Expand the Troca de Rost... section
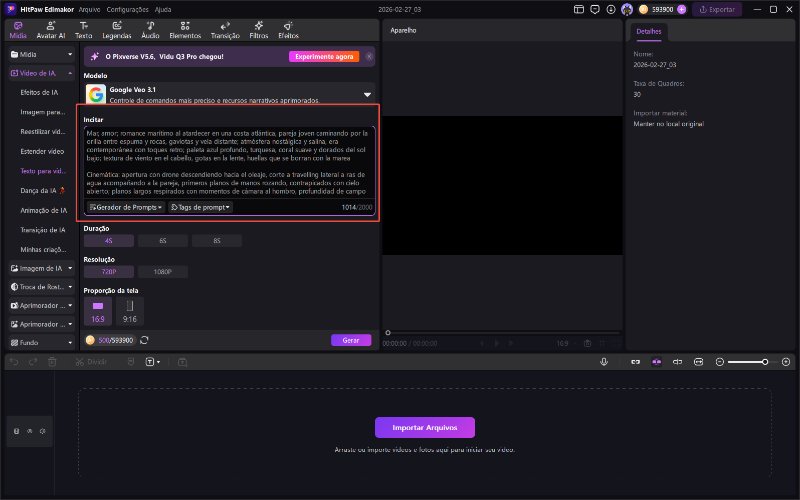The width and height of the screenshot is (800, 500). pyautogui.click(x=41, y=287)
